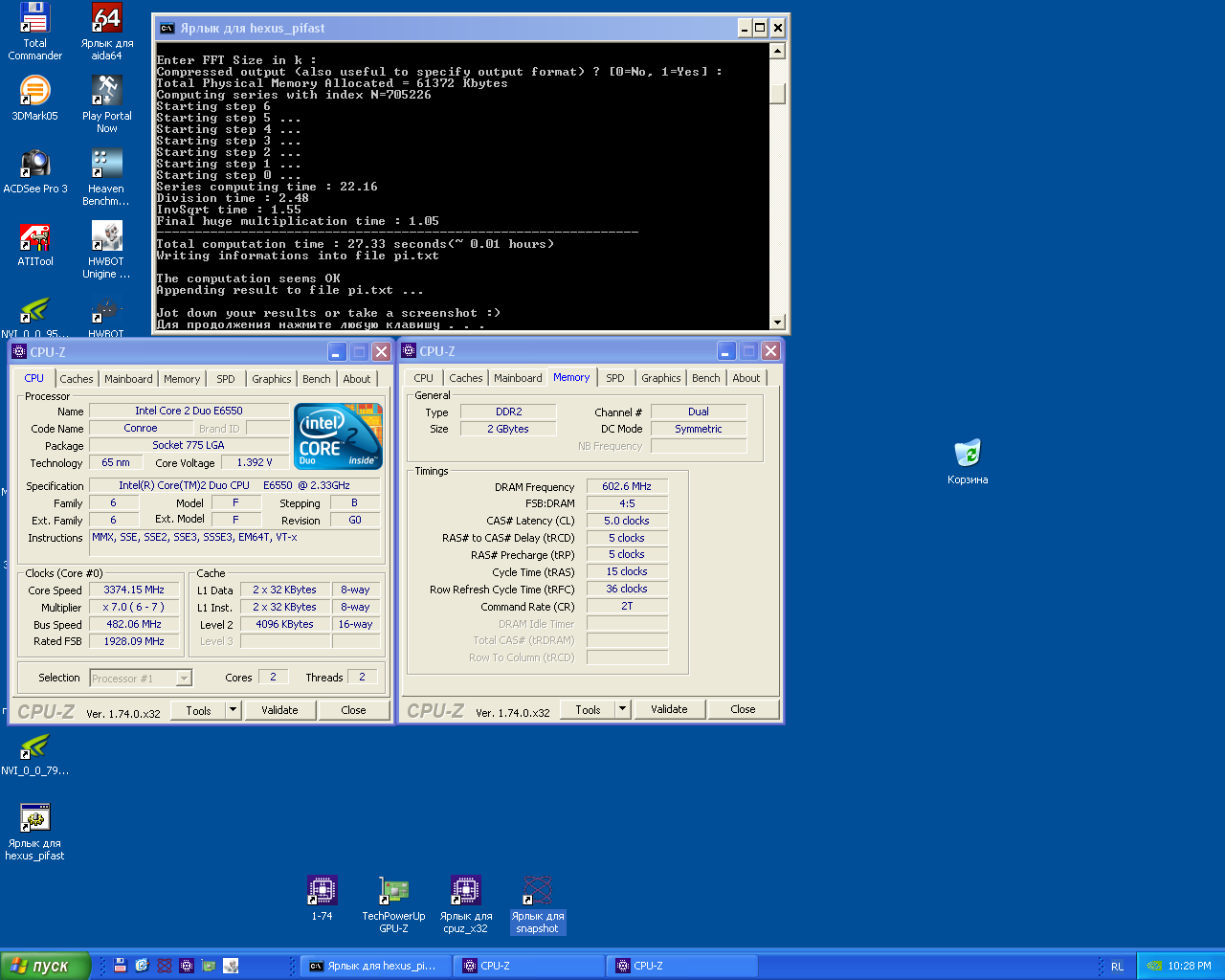Expand Tools dropdown arrow in left CPU-Z window
The image size is (1225, 980).
(x=233, y=710)
